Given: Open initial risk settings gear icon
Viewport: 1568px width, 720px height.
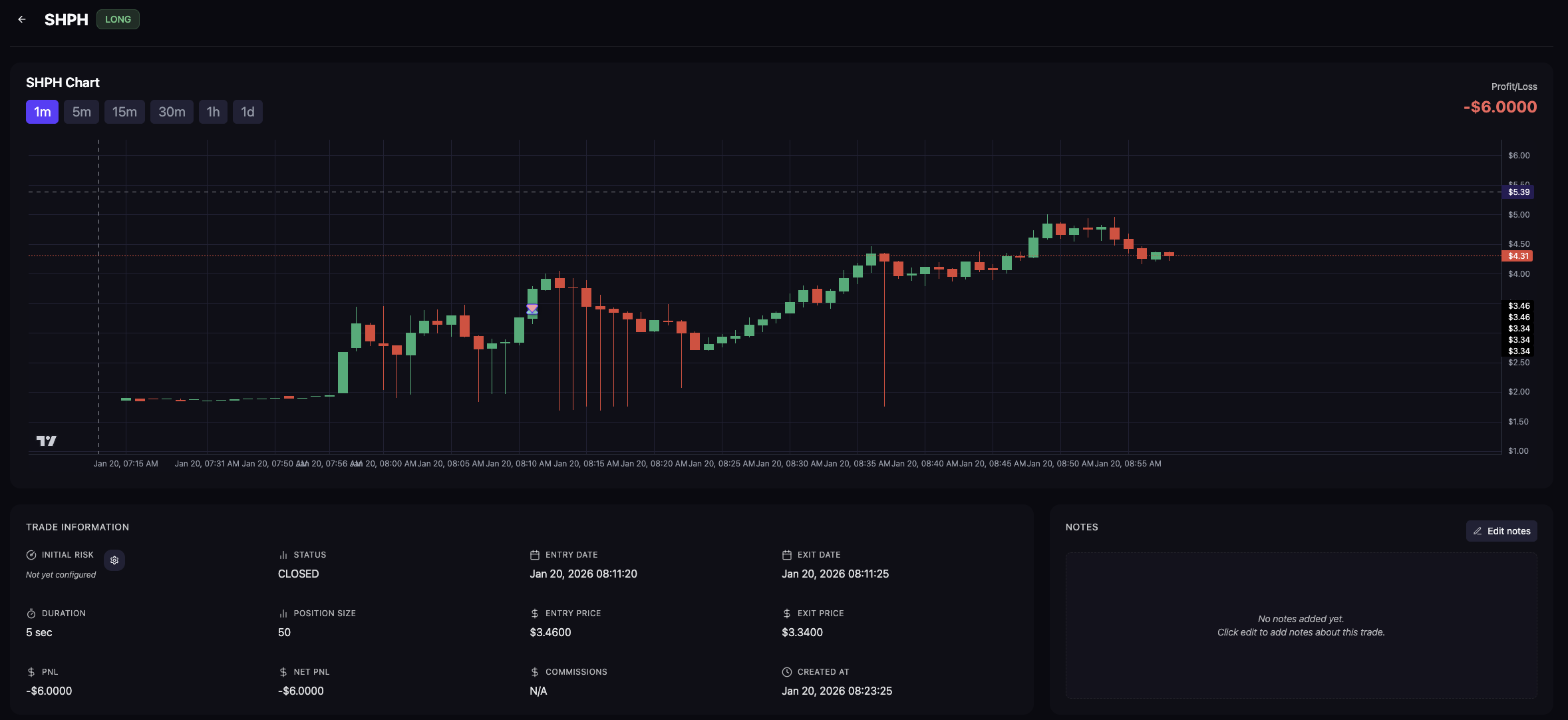Looking at the screenshot, I should pyautogui.click(x=114, y=560).
